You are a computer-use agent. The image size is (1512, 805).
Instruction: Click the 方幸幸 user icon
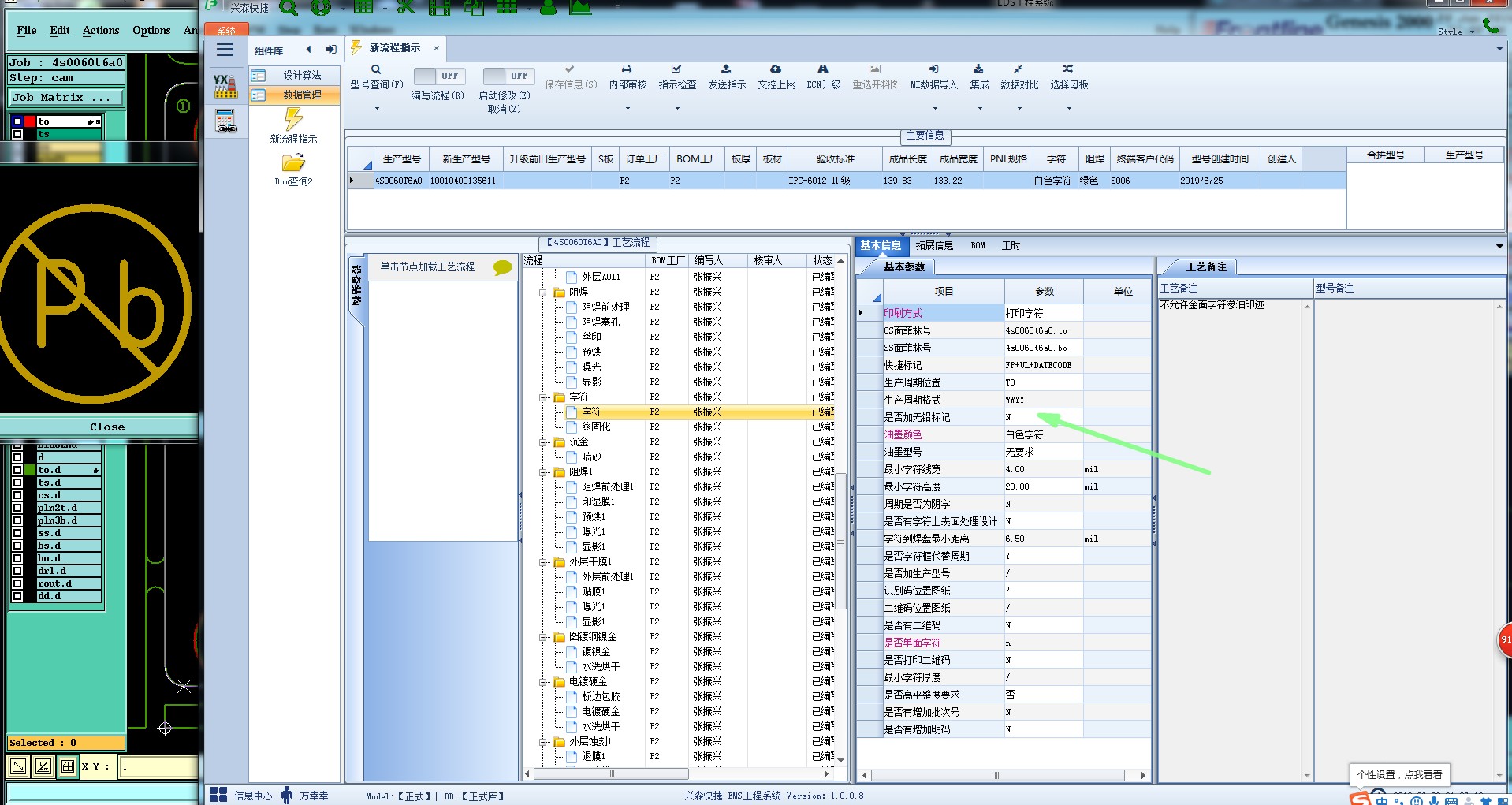(287, 795)
